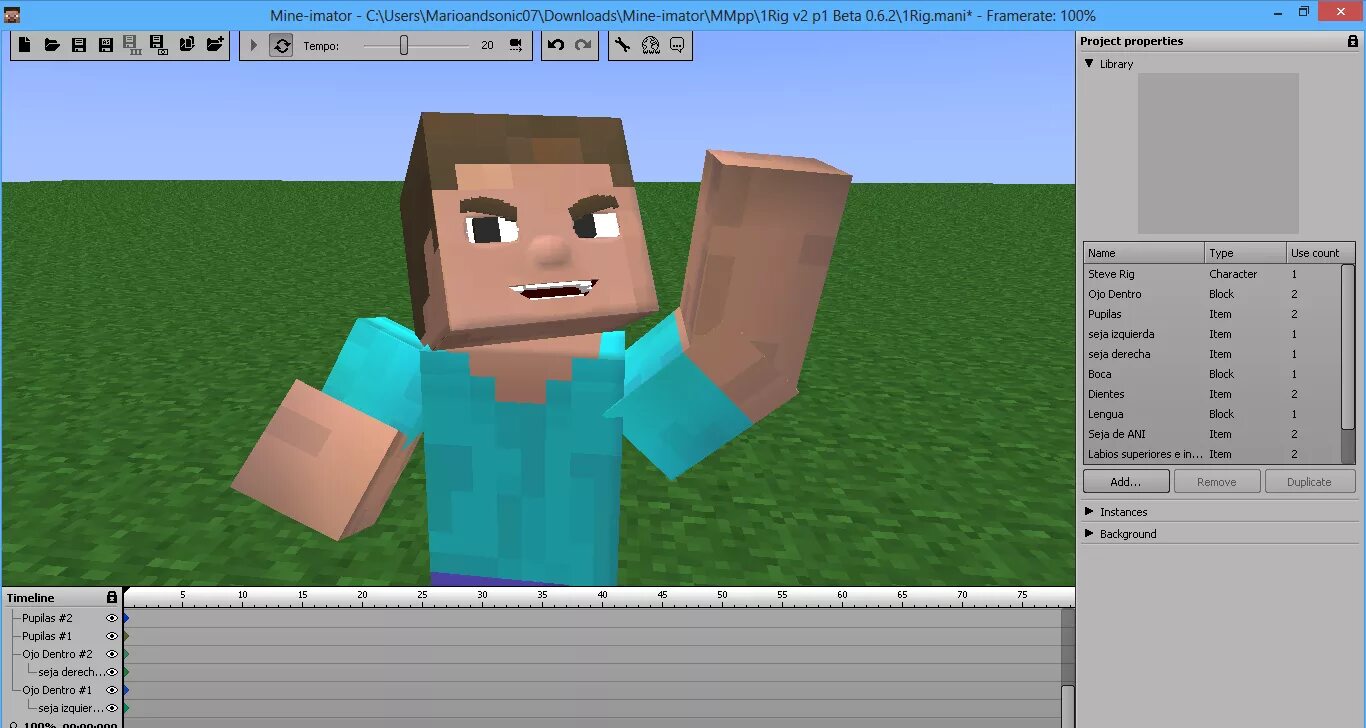Open settings with the wrench icon
This screenshot has width=1366, height=728.
(623, 45)
